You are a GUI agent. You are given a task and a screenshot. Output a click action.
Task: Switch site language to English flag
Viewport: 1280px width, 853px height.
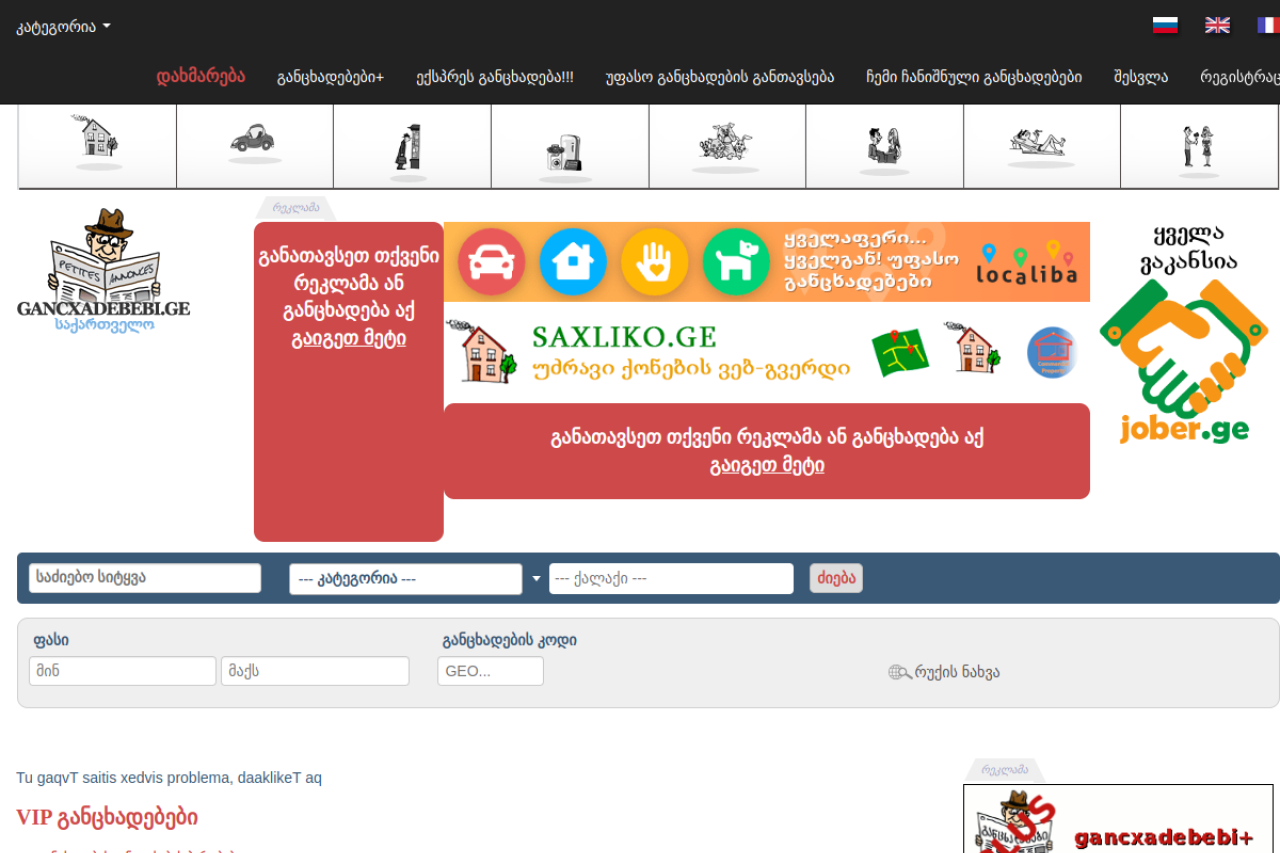click(1217, 25)
